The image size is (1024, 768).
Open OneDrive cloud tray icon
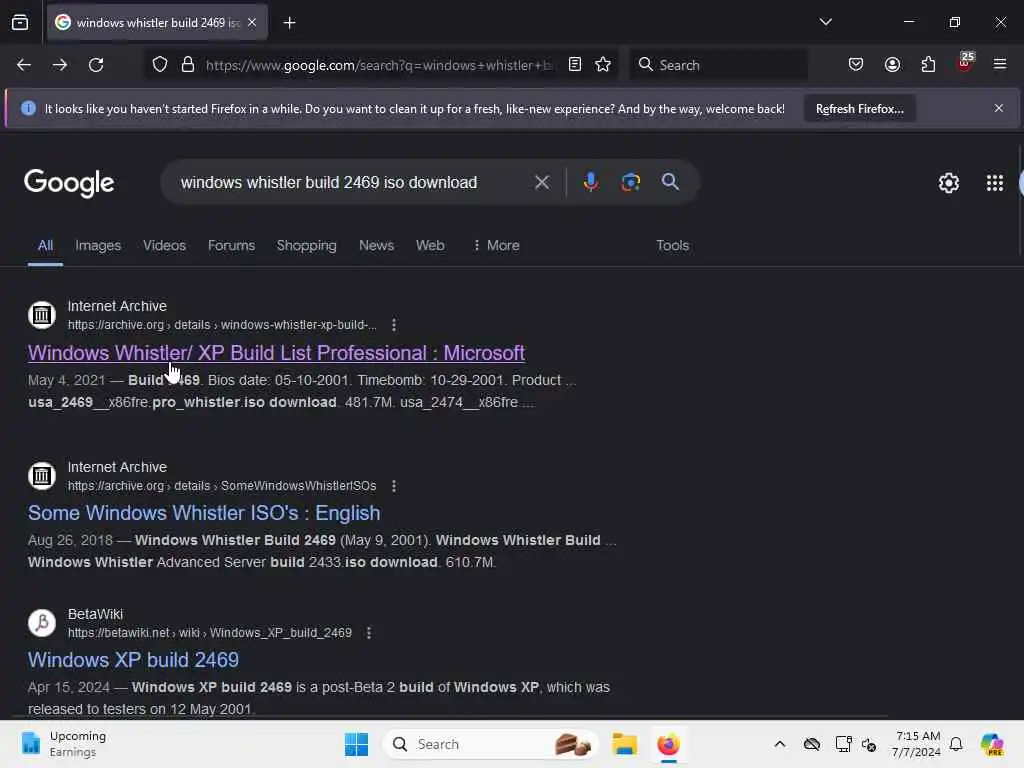[x=812, y=744]
